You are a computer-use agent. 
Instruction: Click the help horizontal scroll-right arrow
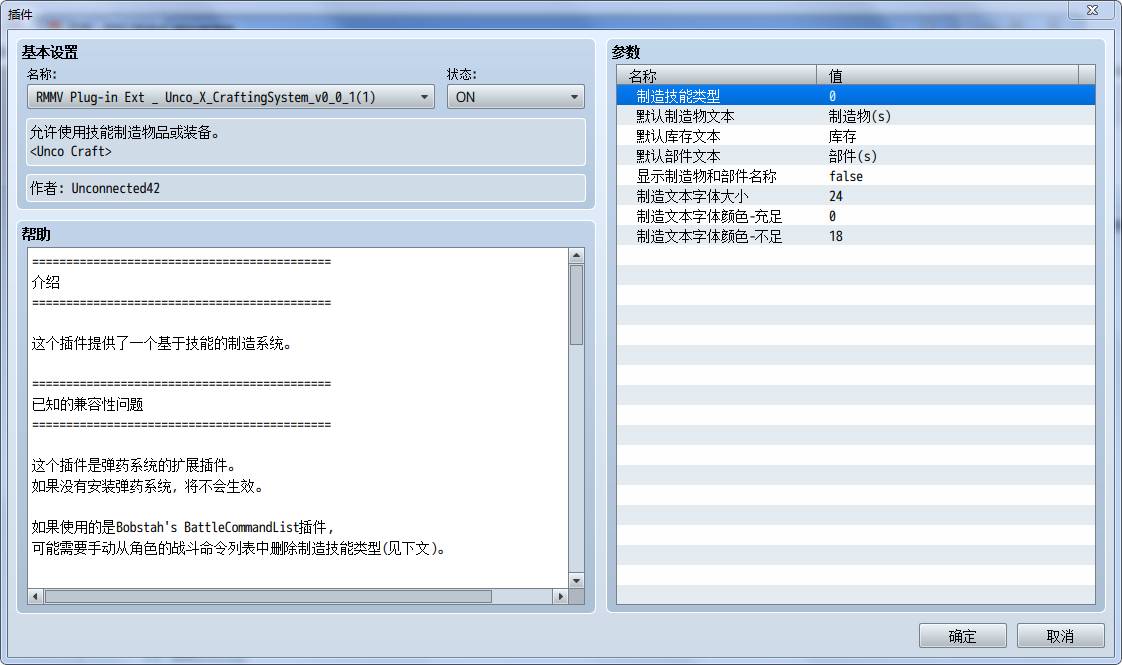pos(561,596)
